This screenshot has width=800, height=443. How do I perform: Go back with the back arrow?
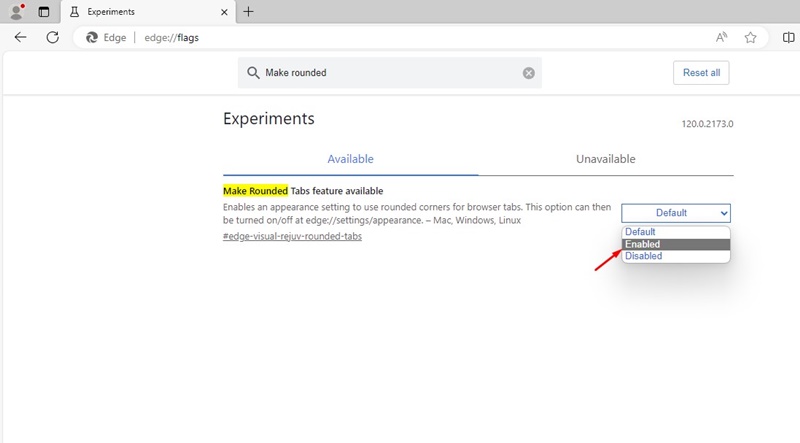click(20, 37)
